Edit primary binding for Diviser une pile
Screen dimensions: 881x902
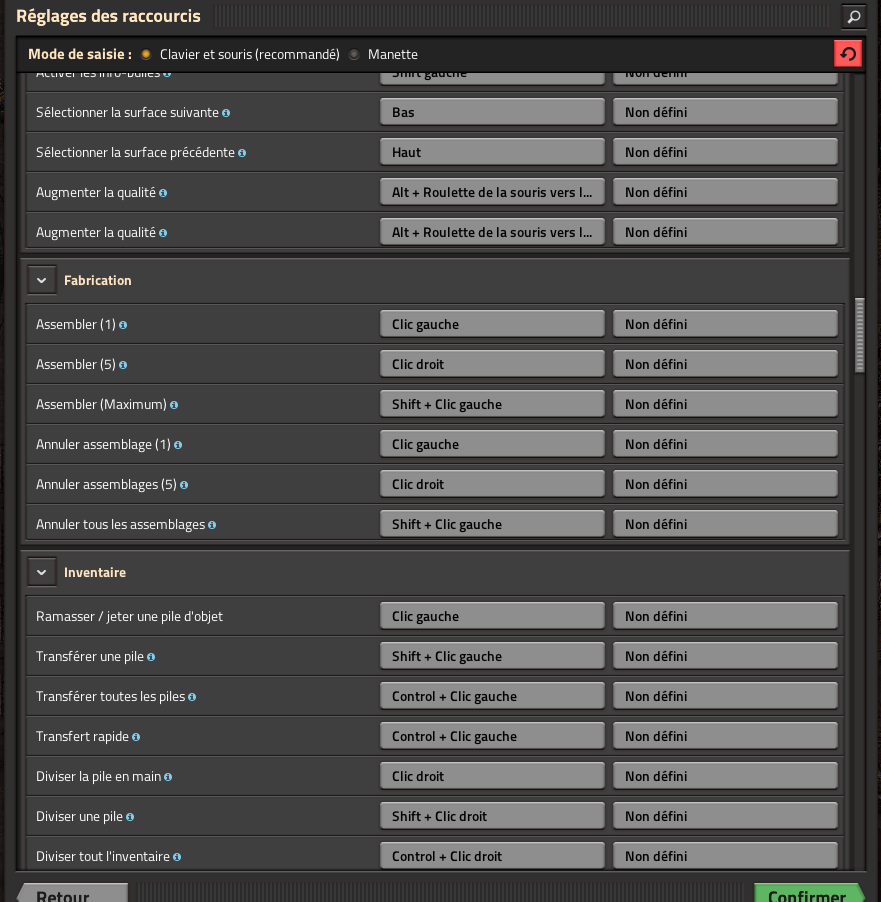492,816
